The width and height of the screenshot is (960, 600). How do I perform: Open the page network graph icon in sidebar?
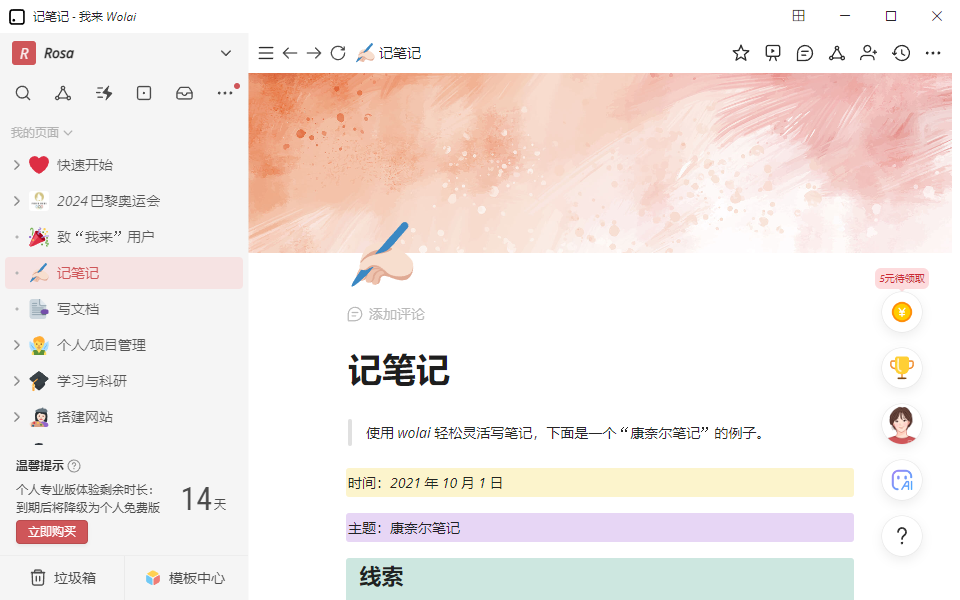[63, 93]
